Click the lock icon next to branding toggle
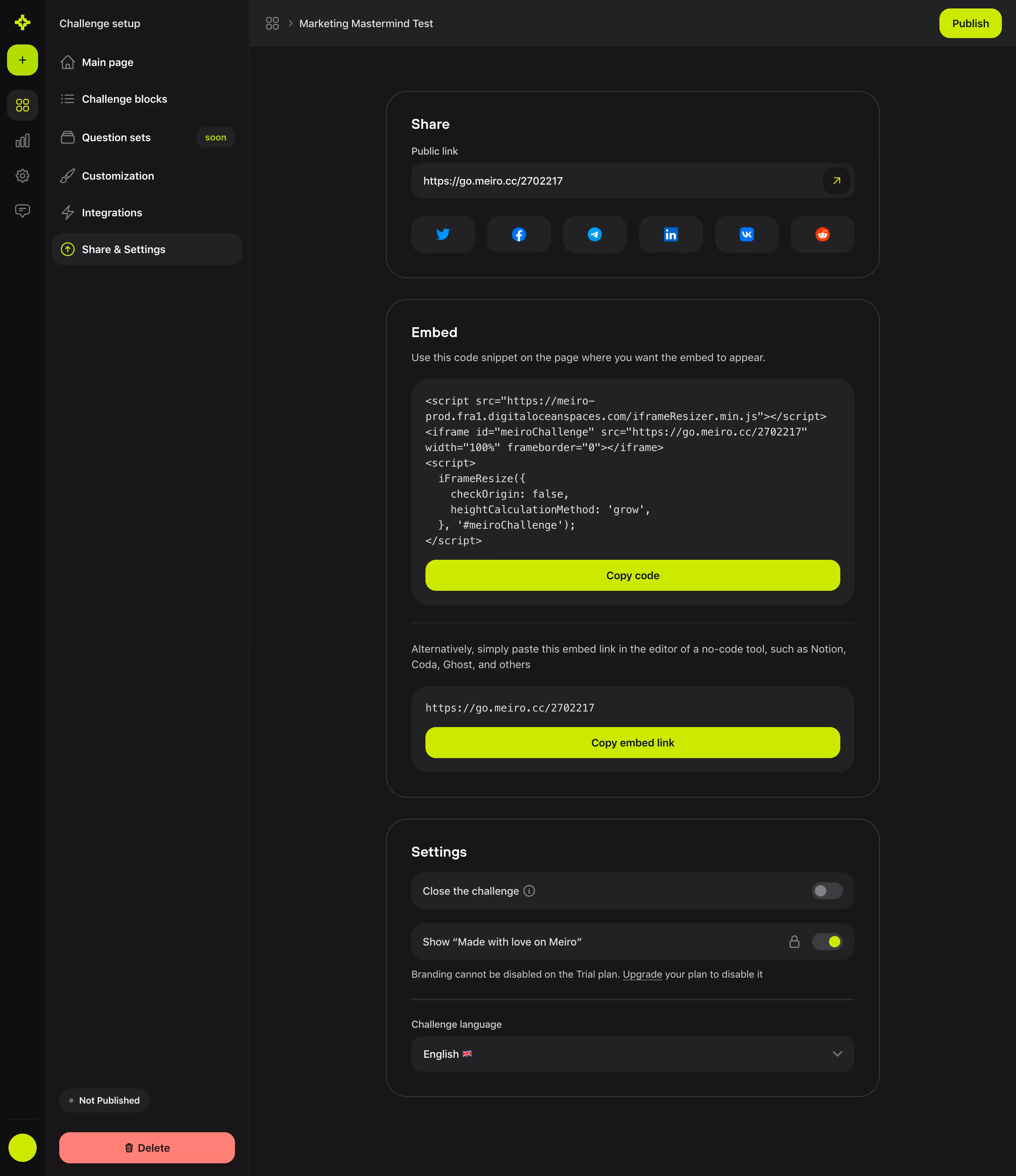1016x1176 pixels. click(x=795, y=942)
